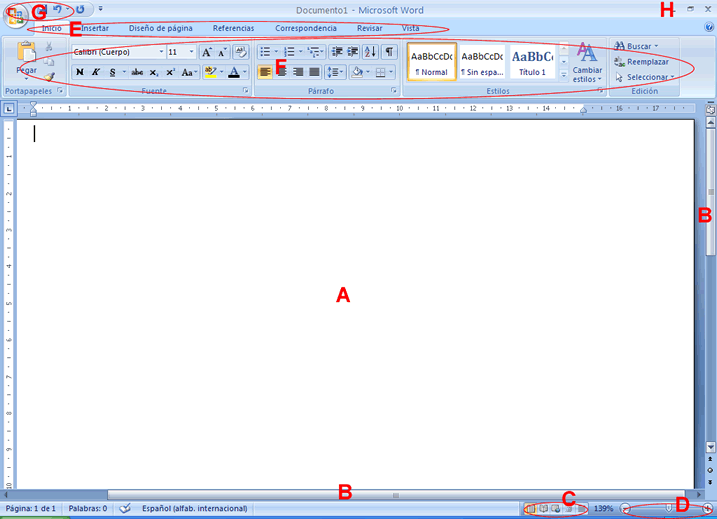The image size is (717, 519).
Task: Open the Referencias tab
Action: pyautogui.click(x=233, y=28)
